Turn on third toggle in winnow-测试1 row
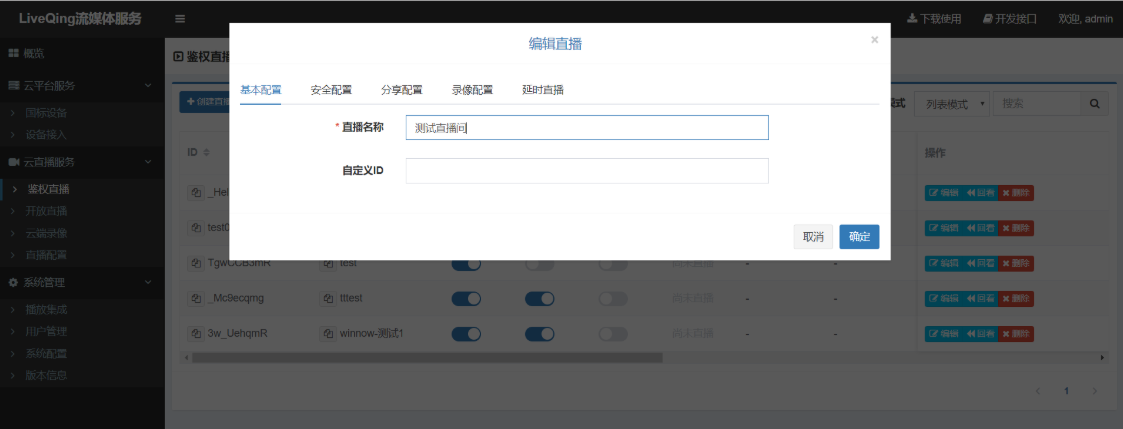 (614, 334)
